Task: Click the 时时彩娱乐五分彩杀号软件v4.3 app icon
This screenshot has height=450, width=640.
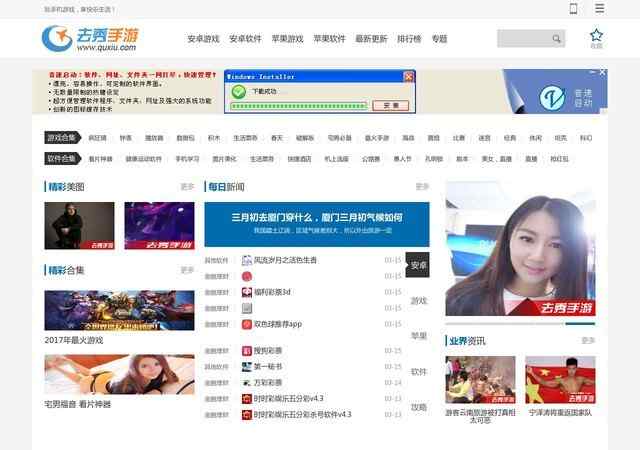Action: (x=247, y=415)
